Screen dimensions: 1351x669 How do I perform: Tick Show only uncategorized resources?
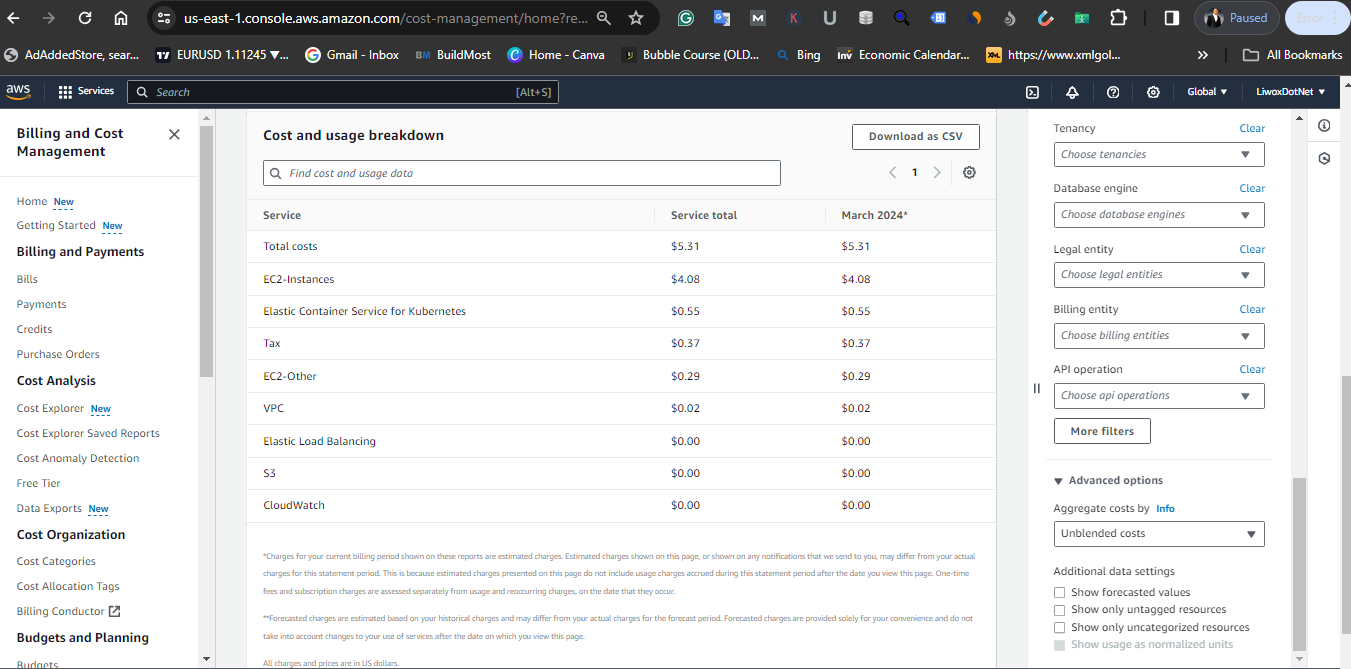pos(1059,628)
